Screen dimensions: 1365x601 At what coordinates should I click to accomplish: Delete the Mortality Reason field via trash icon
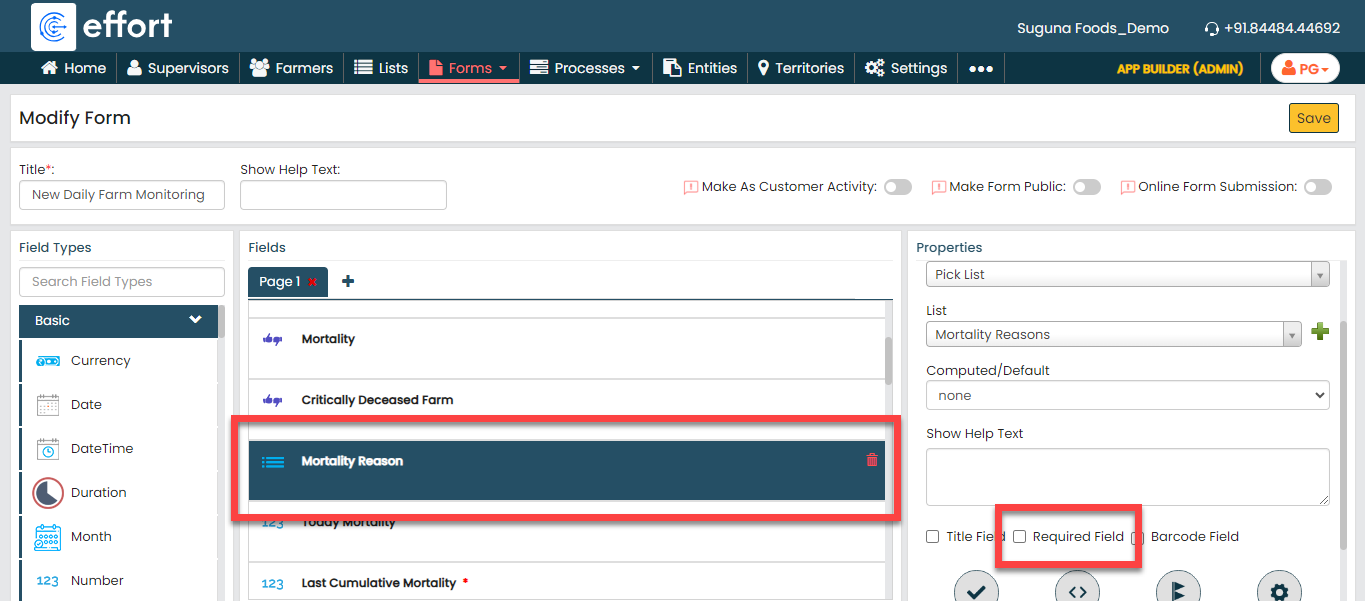871,460
